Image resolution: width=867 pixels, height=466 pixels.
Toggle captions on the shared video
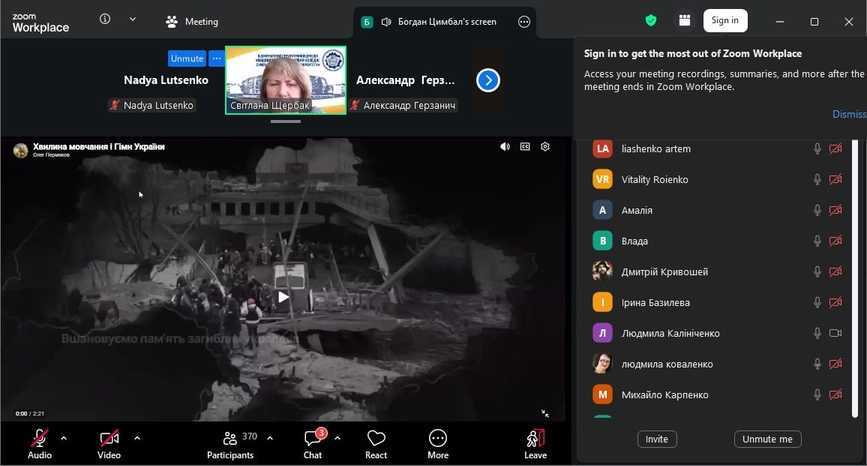click(525, 147)
